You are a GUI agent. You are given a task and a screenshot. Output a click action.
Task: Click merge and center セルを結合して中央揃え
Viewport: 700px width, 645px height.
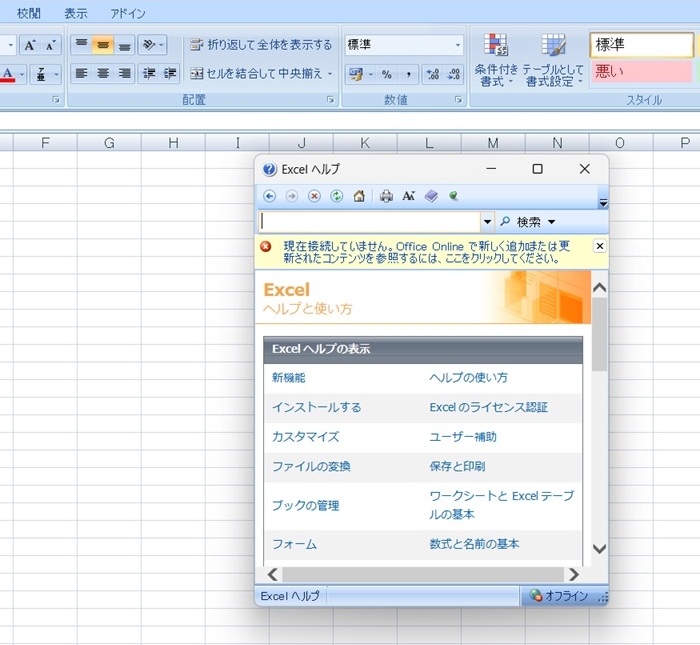[x=256, y=74]
